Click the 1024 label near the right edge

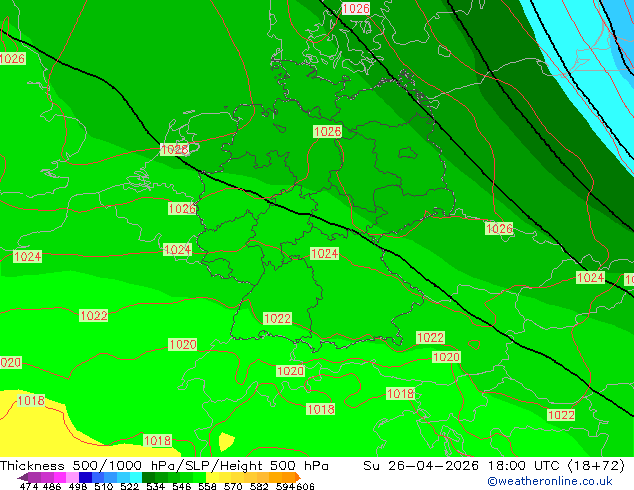pos(591,278)
